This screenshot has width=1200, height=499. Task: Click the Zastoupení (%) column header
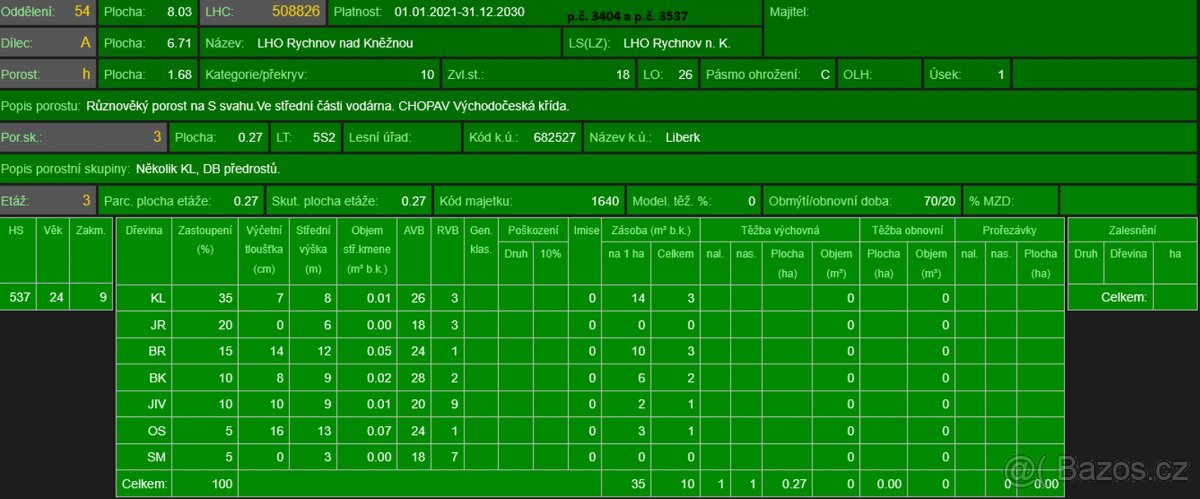[196, 240]
